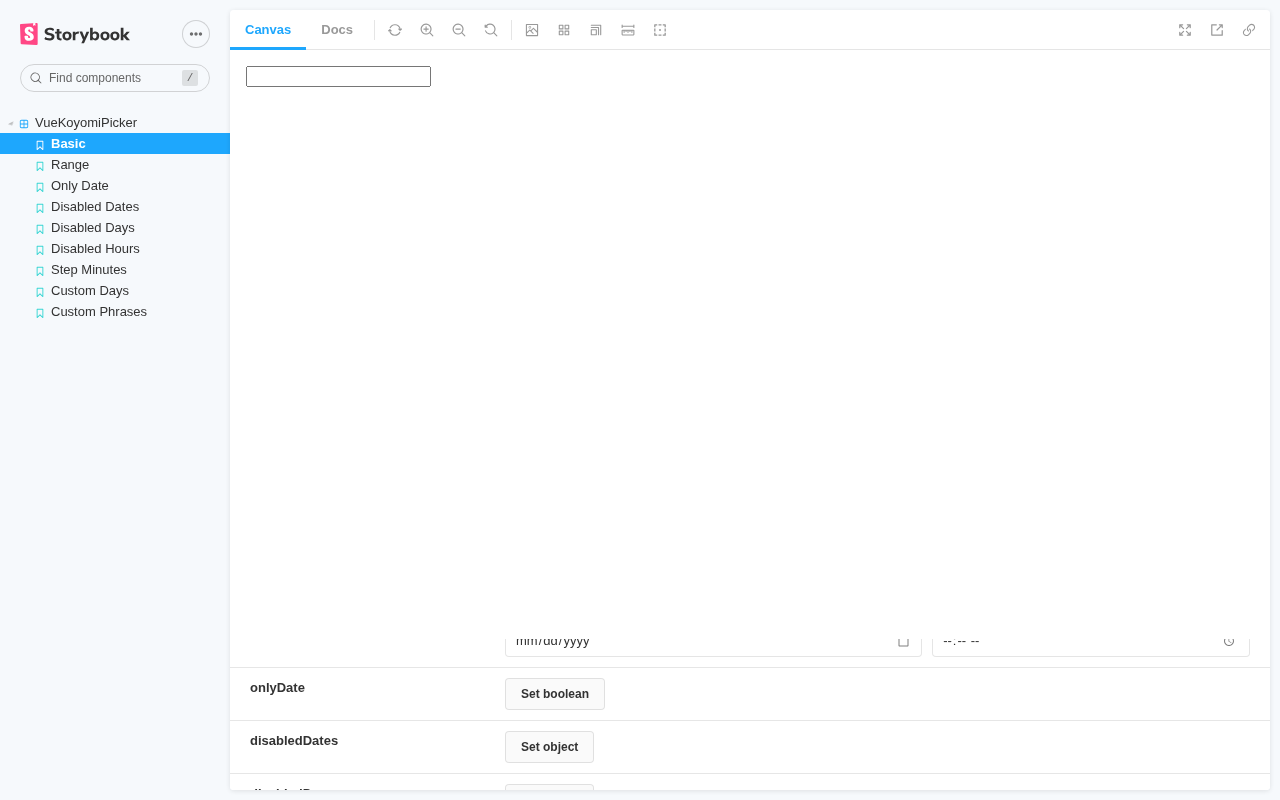
Task: Enable the measure tool
Action: [628, 30]
